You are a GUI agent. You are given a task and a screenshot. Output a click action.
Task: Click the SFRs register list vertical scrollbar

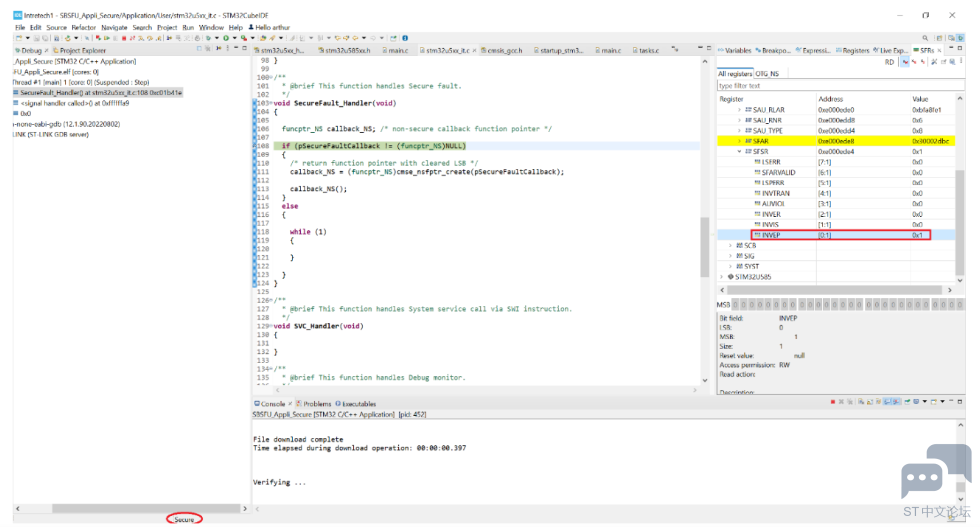coord(959,222)
